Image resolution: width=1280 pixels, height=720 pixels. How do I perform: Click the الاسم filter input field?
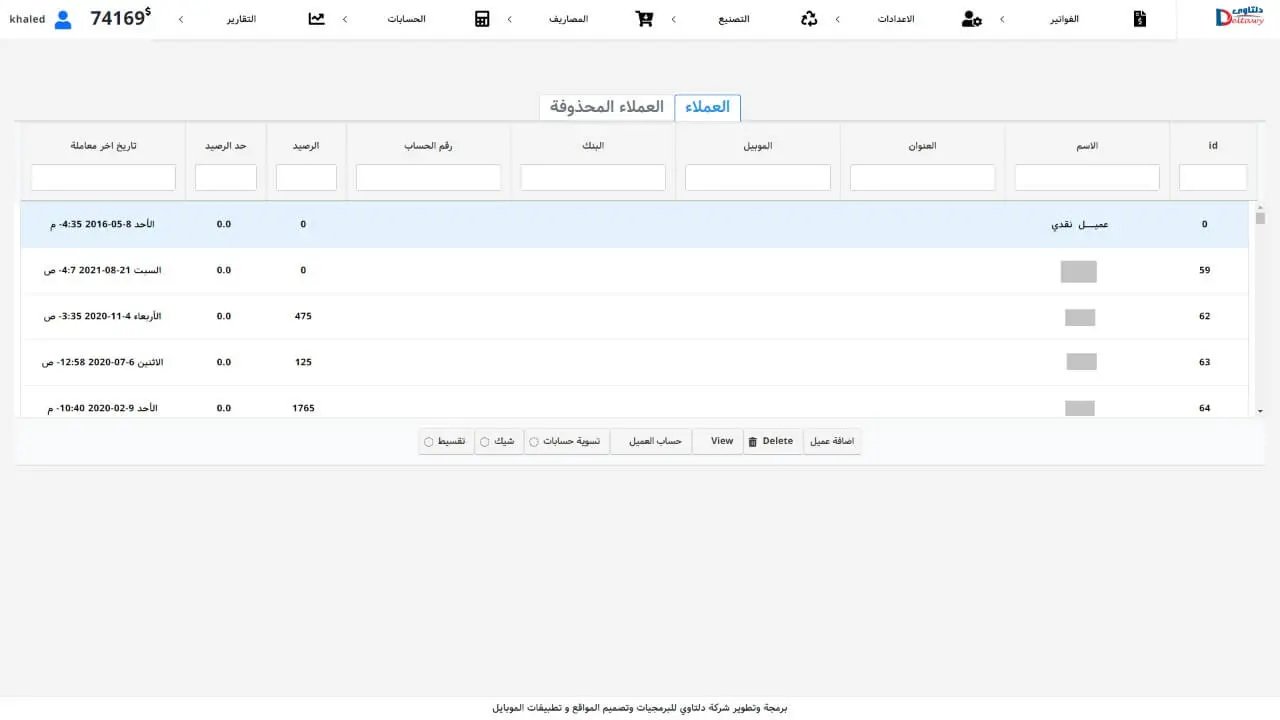1086,178
